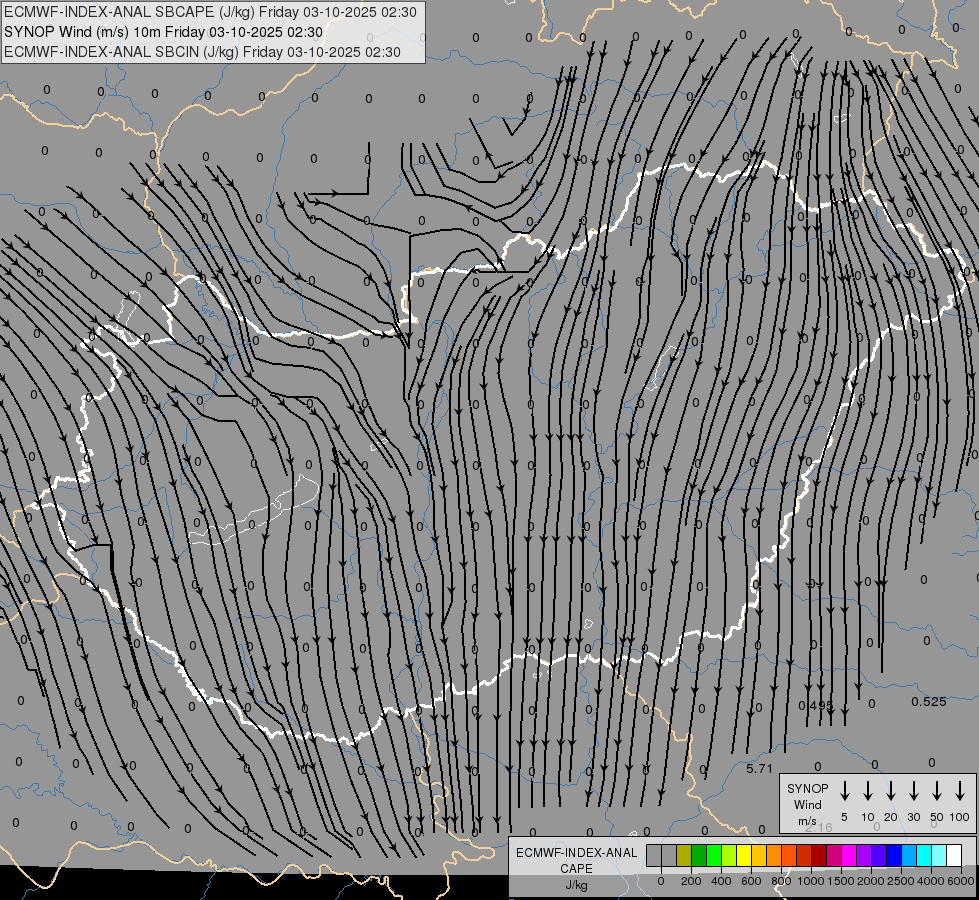Click the 1500 tick label on CAPE scale
This screenshot has width=979, height=900.
tap(841, 881)
